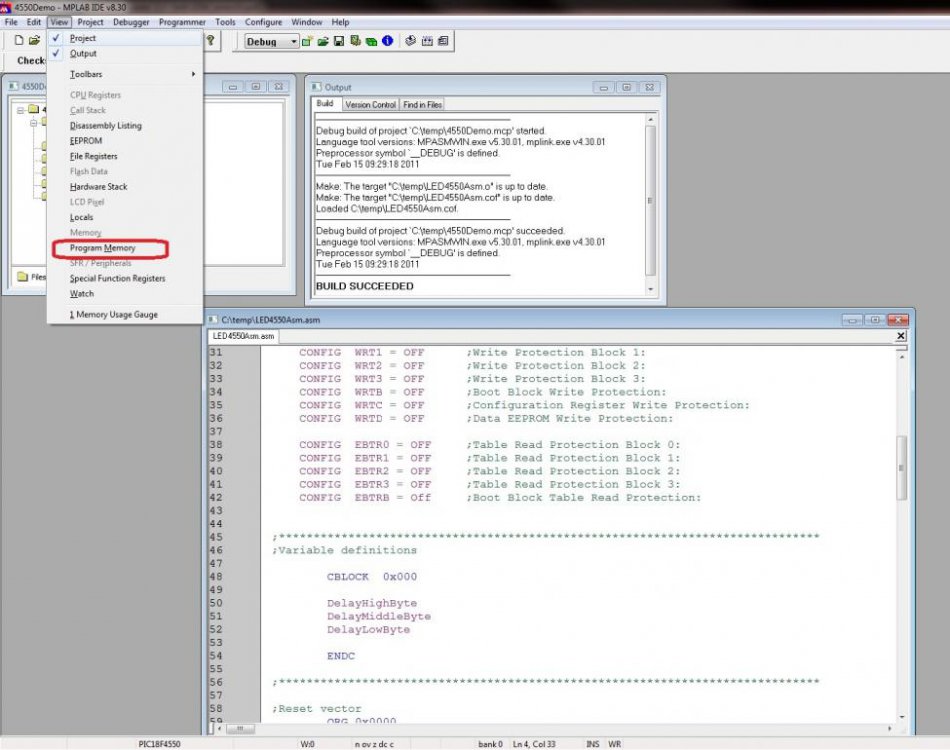Save the workspace with the Save icon
The height and width of the screenshot is (750, 950).
click(x=341, y=40)
